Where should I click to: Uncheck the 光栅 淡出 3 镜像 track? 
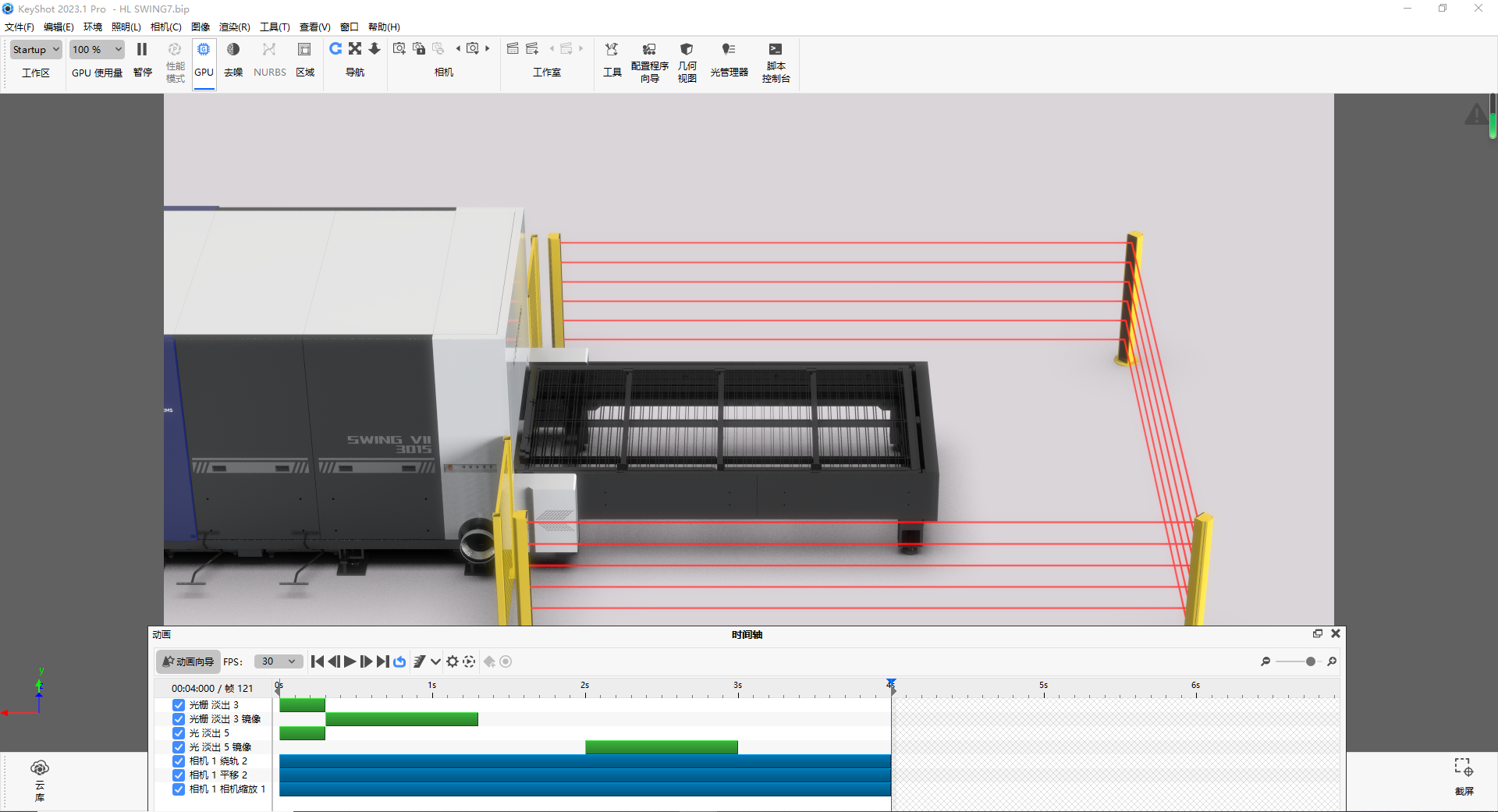(x=178, y=718)
